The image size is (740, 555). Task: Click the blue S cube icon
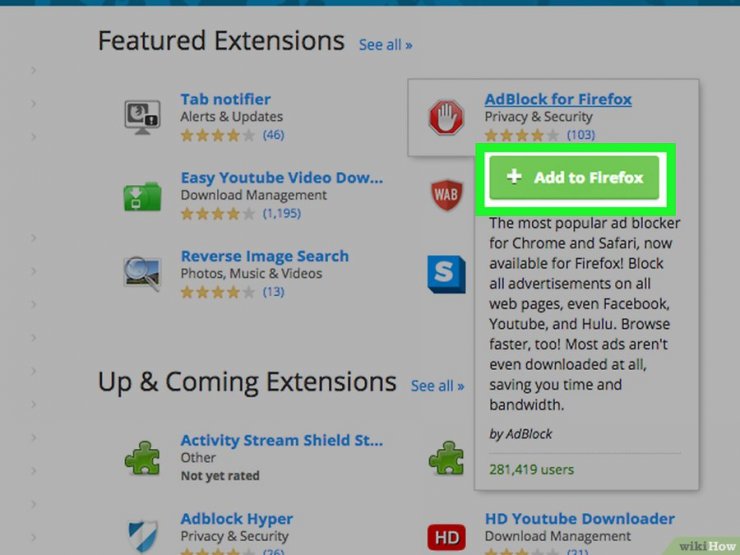click(x=446, y=274)
